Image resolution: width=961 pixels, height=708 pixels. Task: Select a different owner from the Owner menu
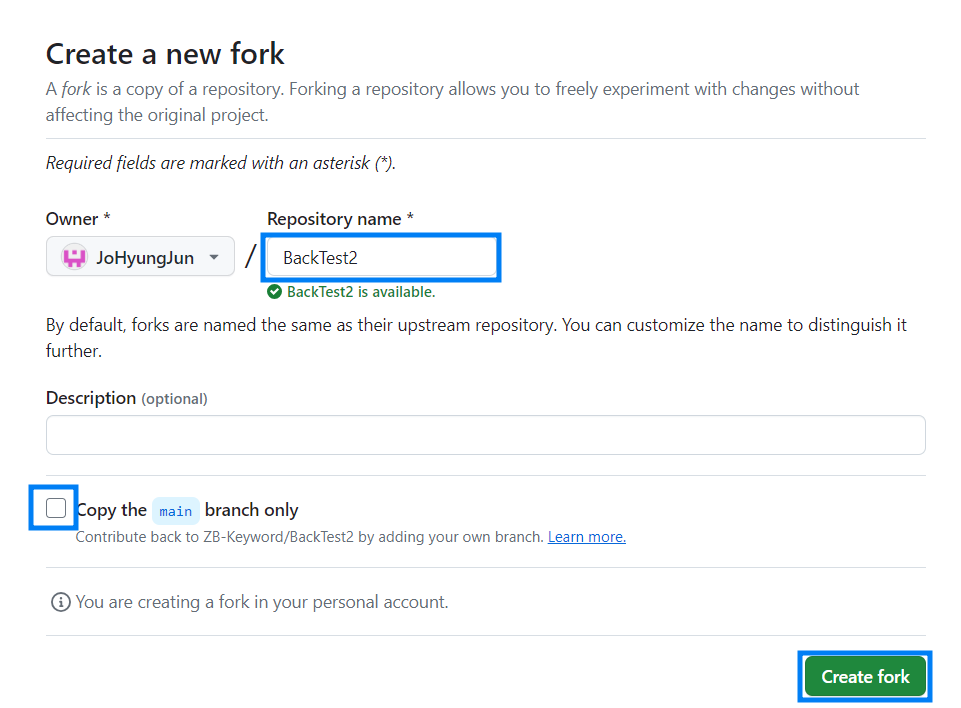(x=140, y=256)
